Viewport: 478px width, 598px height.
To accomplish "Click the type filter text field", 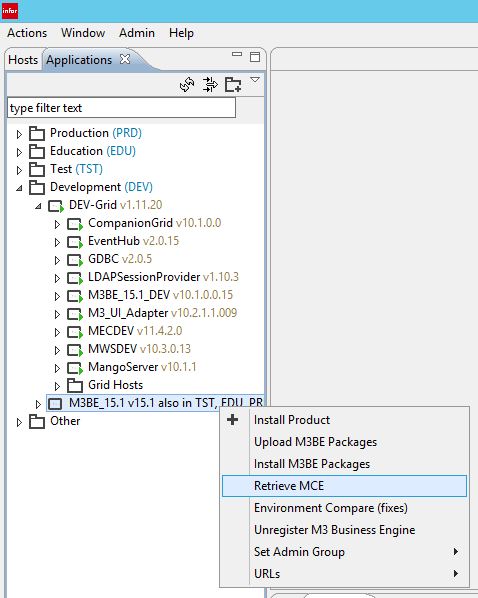I will tap(121, 108).
